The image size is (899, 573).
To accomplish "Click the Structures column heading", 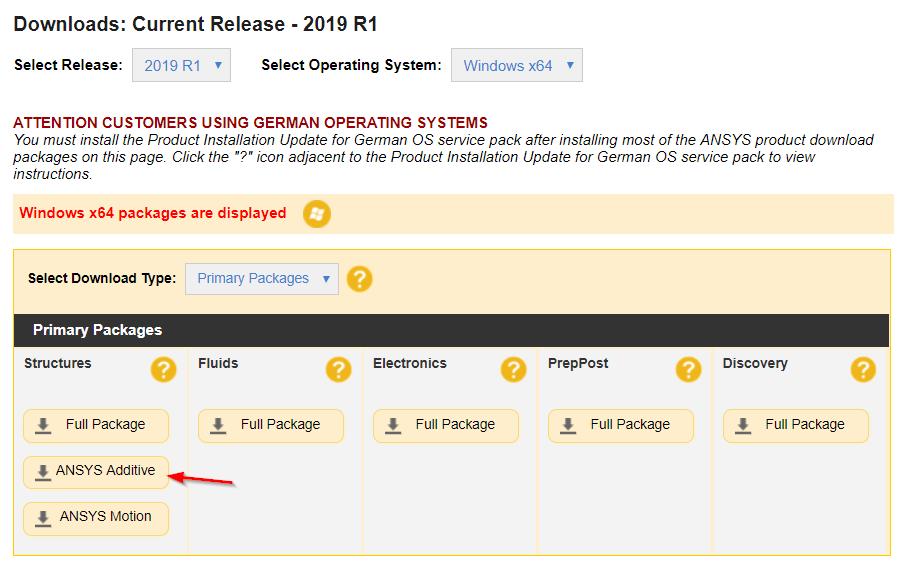I will [57, 363].
